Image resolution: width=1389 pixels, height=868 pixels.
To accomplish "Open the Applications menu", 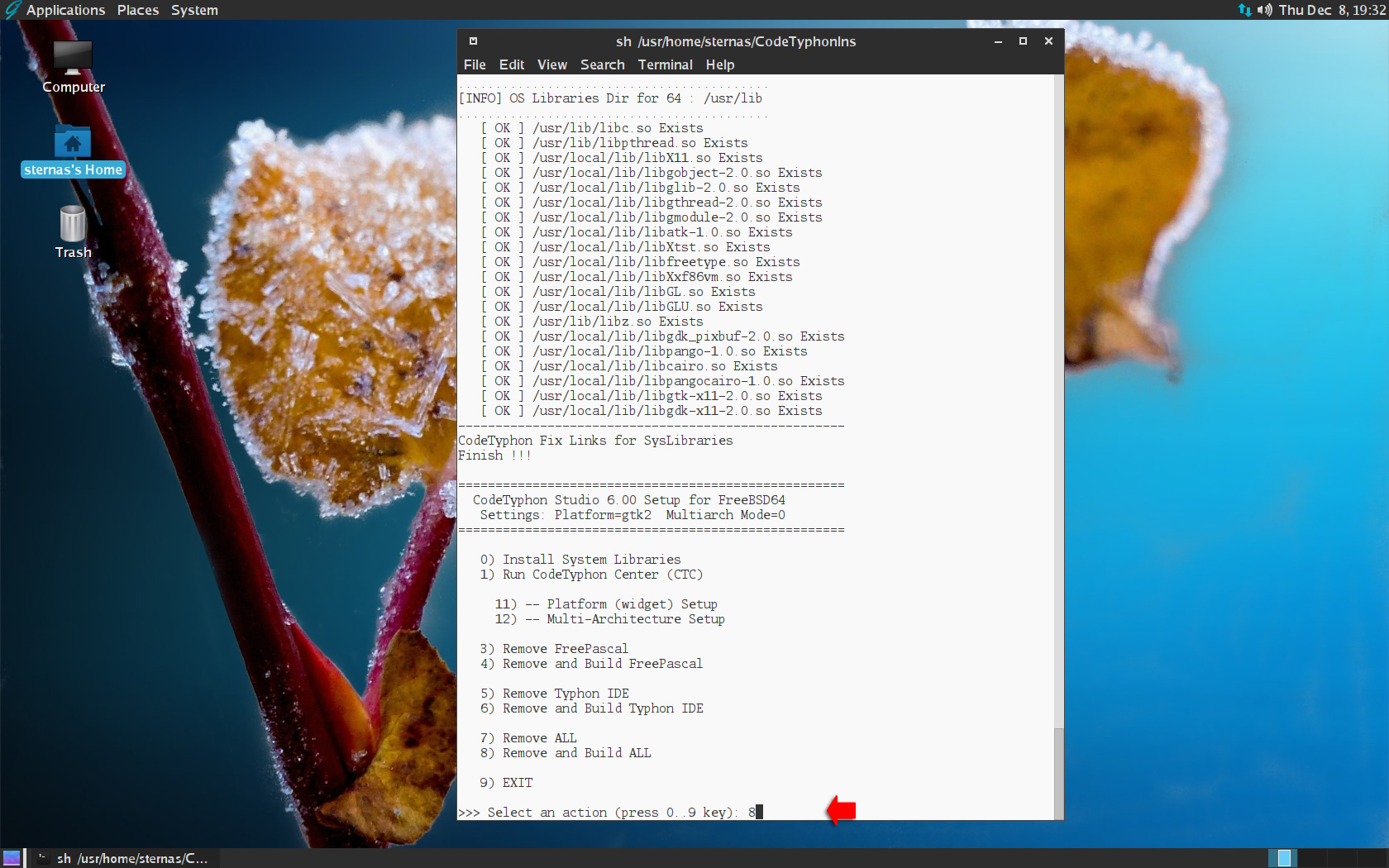I will coord(65,10).
